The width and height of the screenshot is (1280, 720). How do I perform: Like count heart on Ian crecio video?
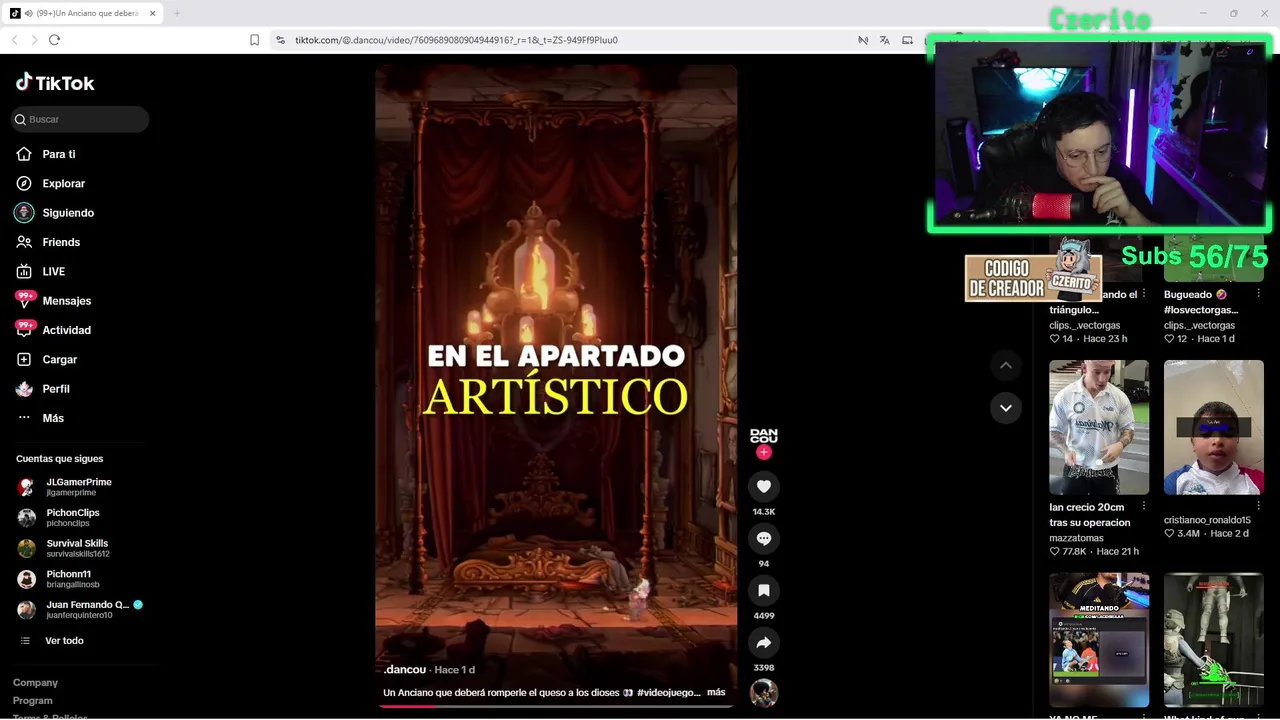click(1054, 551)
